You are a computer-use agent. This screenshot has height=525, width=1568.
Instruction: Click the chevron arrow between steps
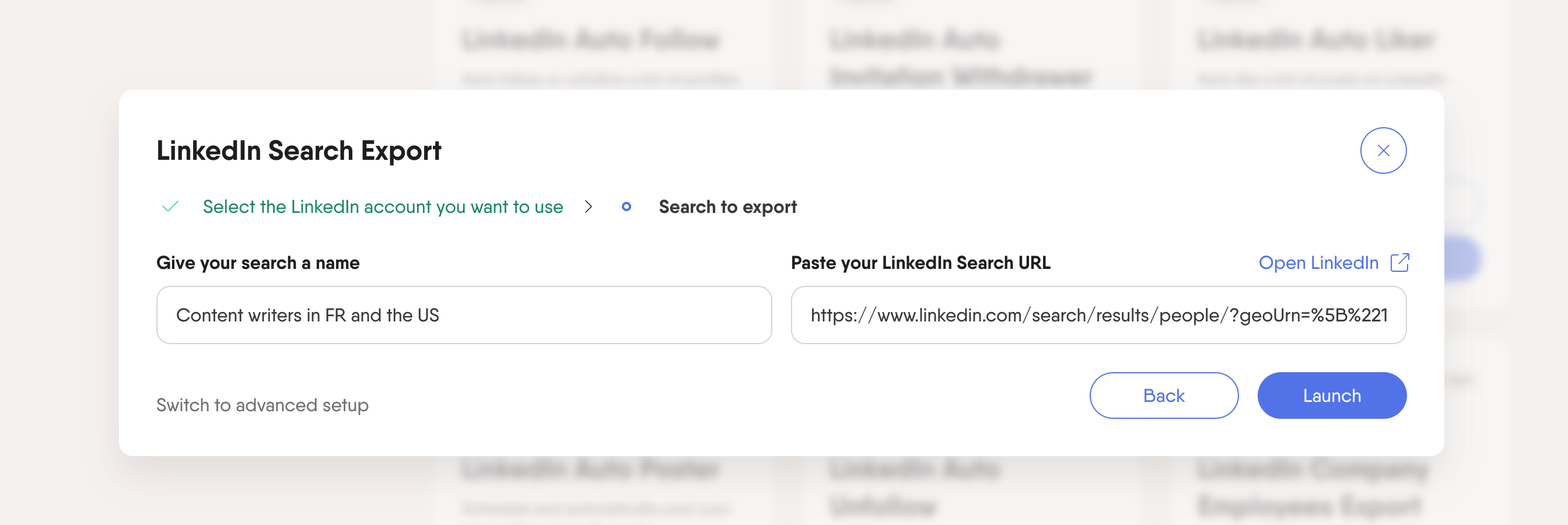[x=588, y=207]
